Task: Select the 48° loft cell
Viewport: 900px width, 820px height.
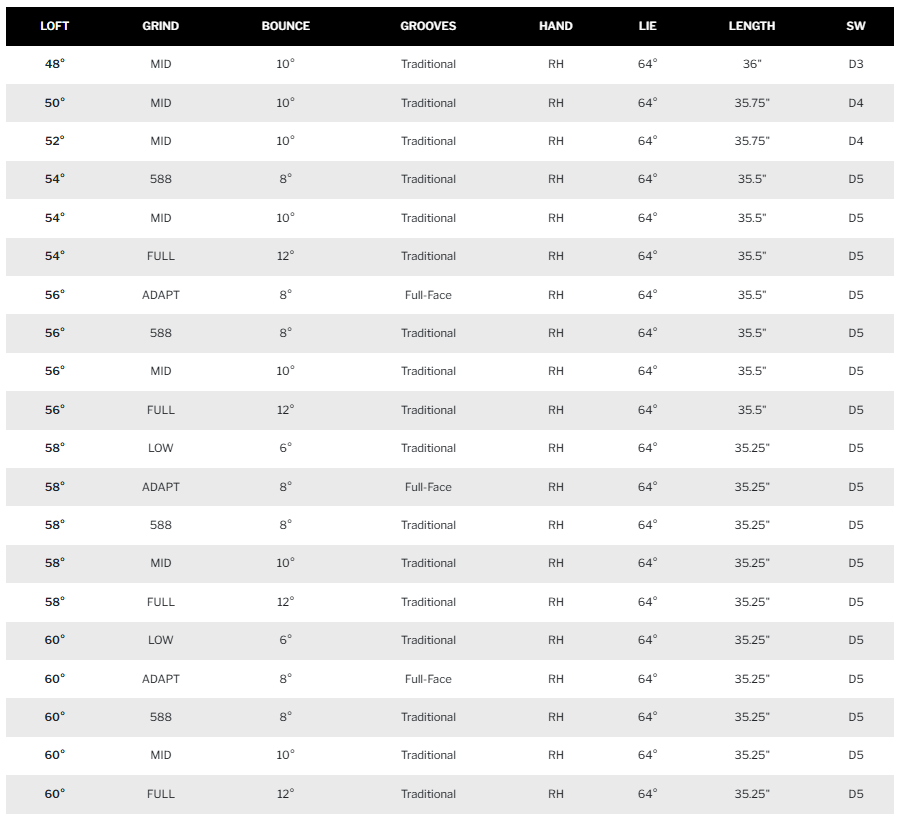Action: pyautogui.click(x=55, y=64)
